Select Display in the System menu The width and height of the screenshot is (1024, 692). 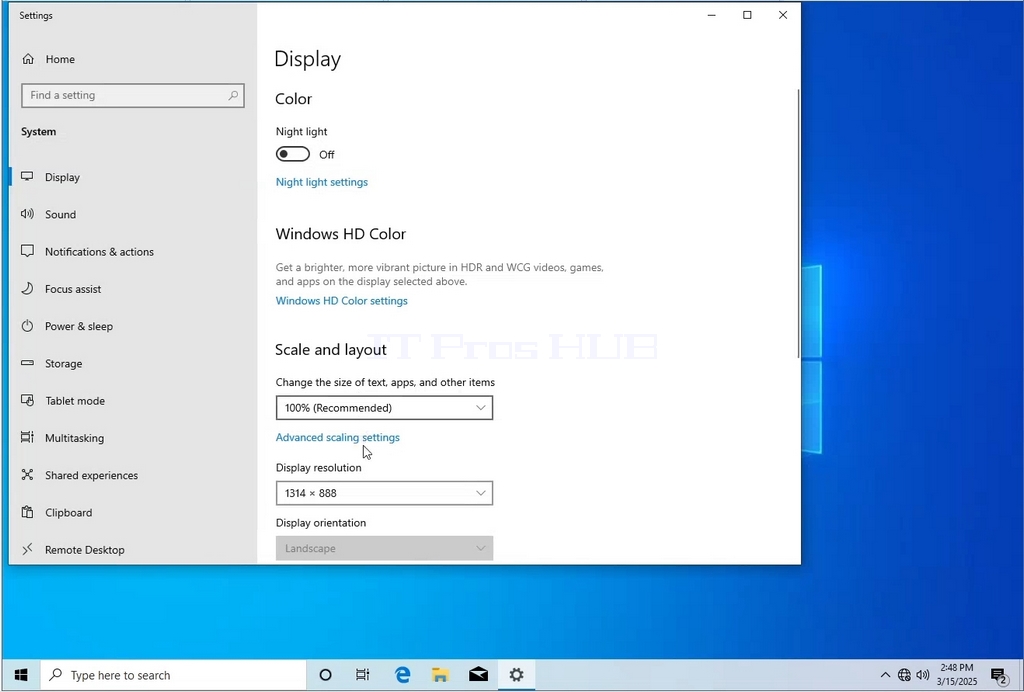(133, 177)
